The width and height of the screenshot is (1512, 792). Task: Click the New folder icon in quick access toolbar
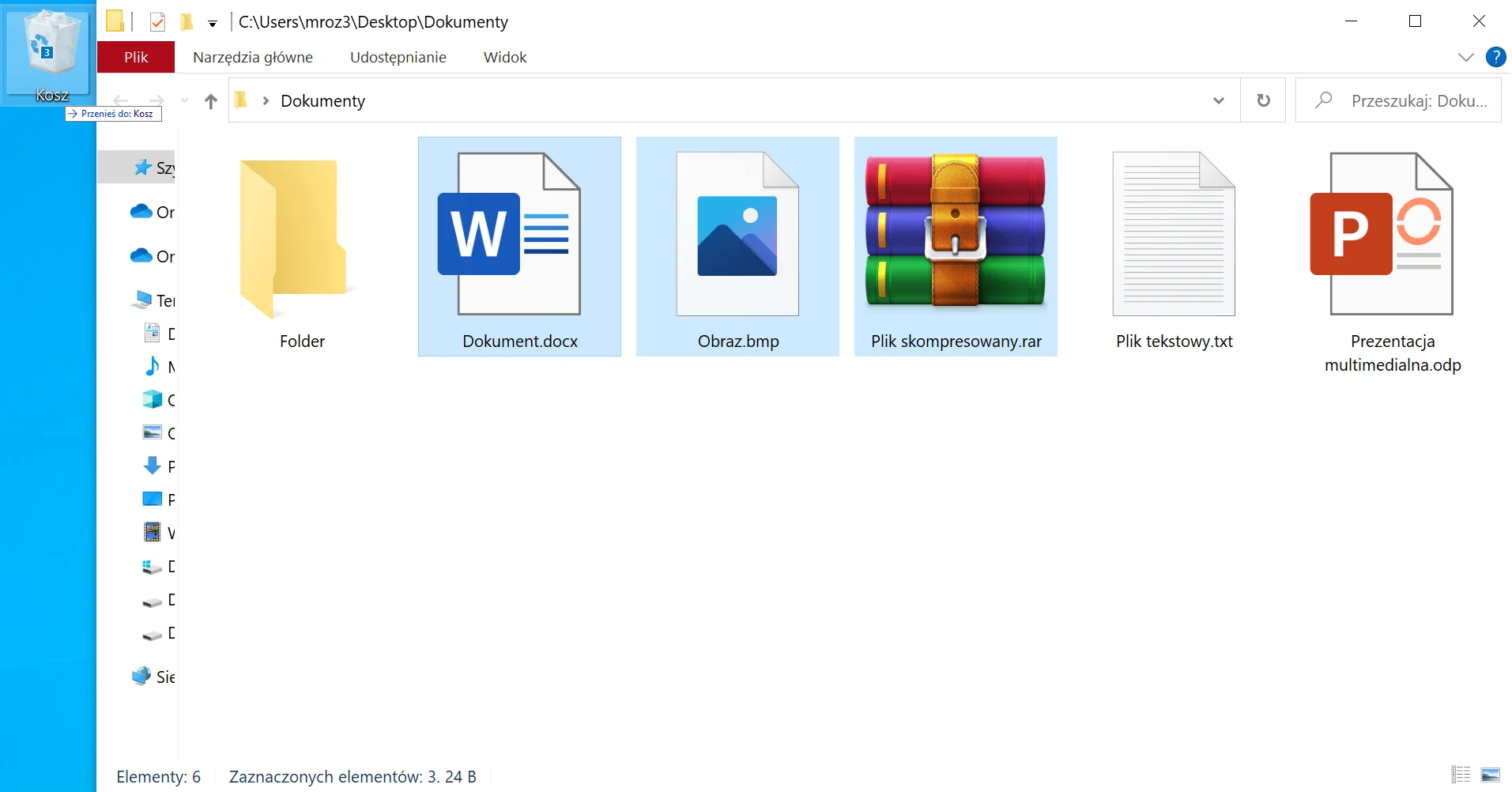pyautogui.click(x=187, y=22)
